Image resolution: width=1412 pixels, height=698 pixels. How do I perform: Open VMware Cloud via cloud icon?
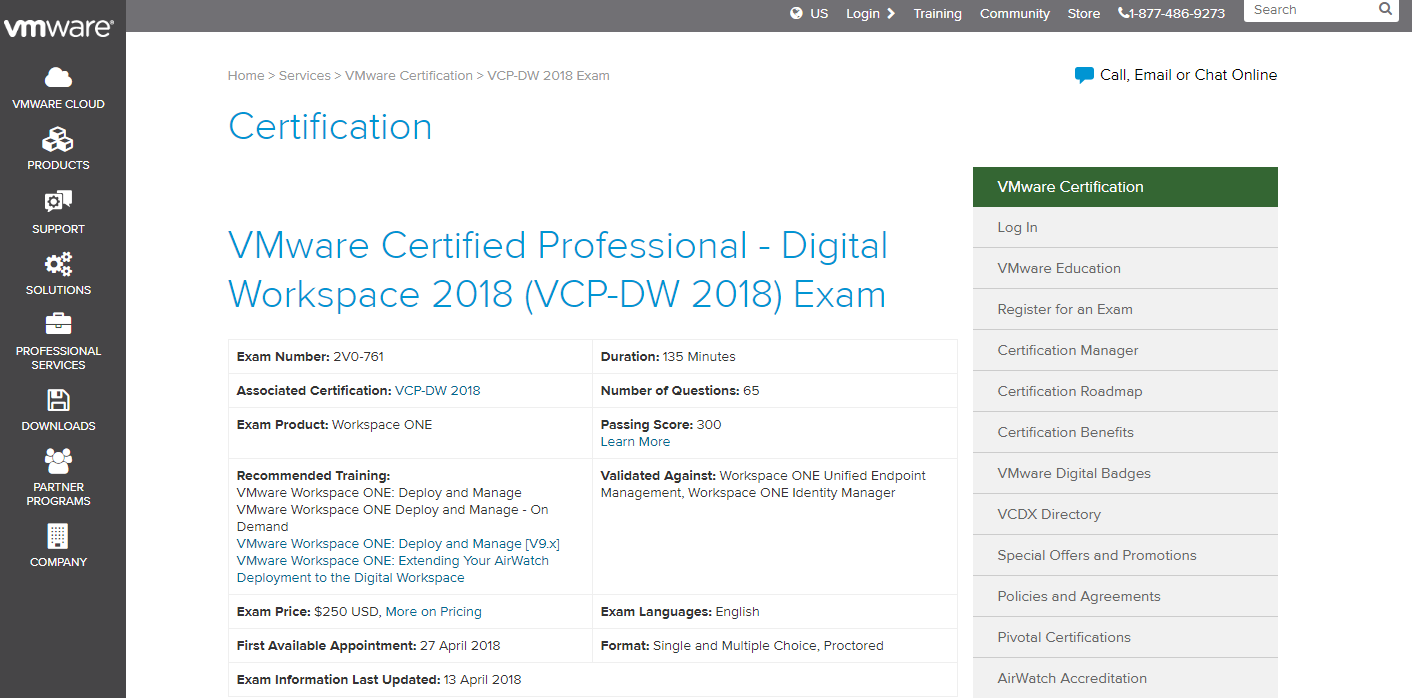point(58,77)
